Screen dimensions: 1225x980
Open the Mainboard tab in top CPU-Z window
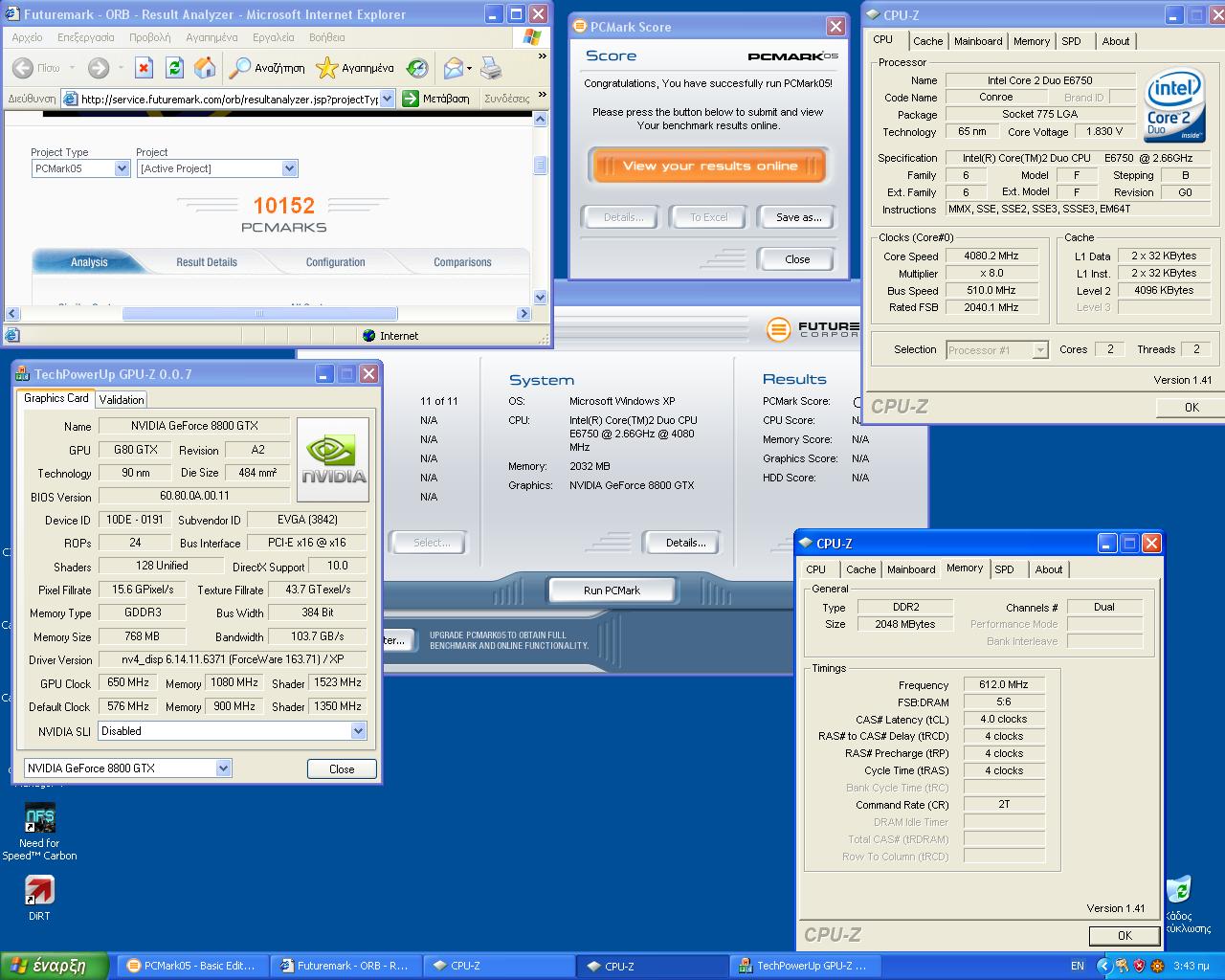978,41
